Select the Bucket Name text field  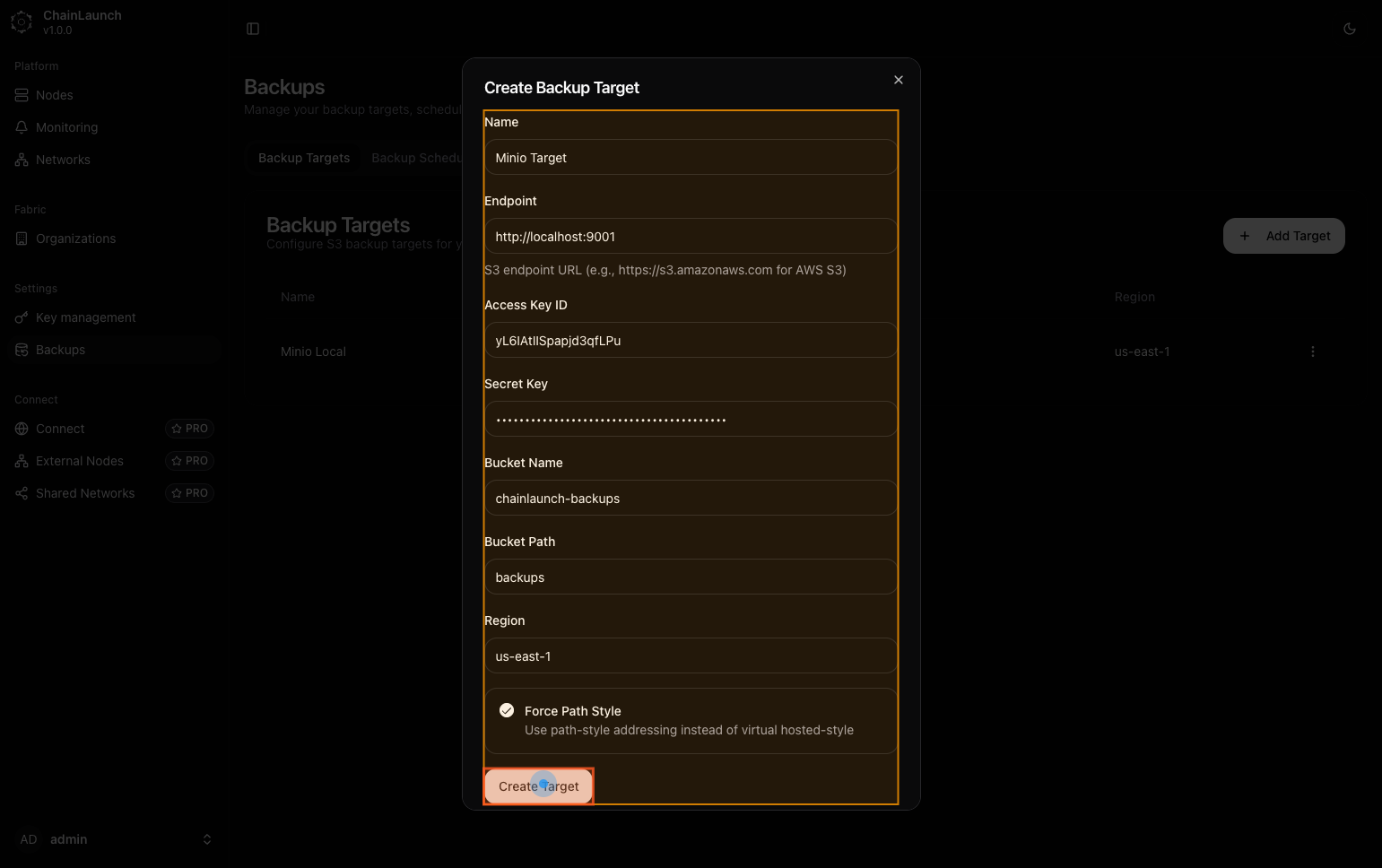(691, 499)
